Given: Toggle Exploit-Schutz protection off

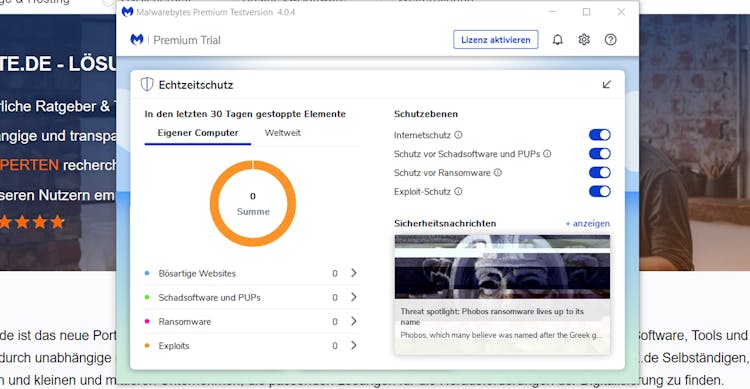Looking at the screenshot, I should 599,191.
